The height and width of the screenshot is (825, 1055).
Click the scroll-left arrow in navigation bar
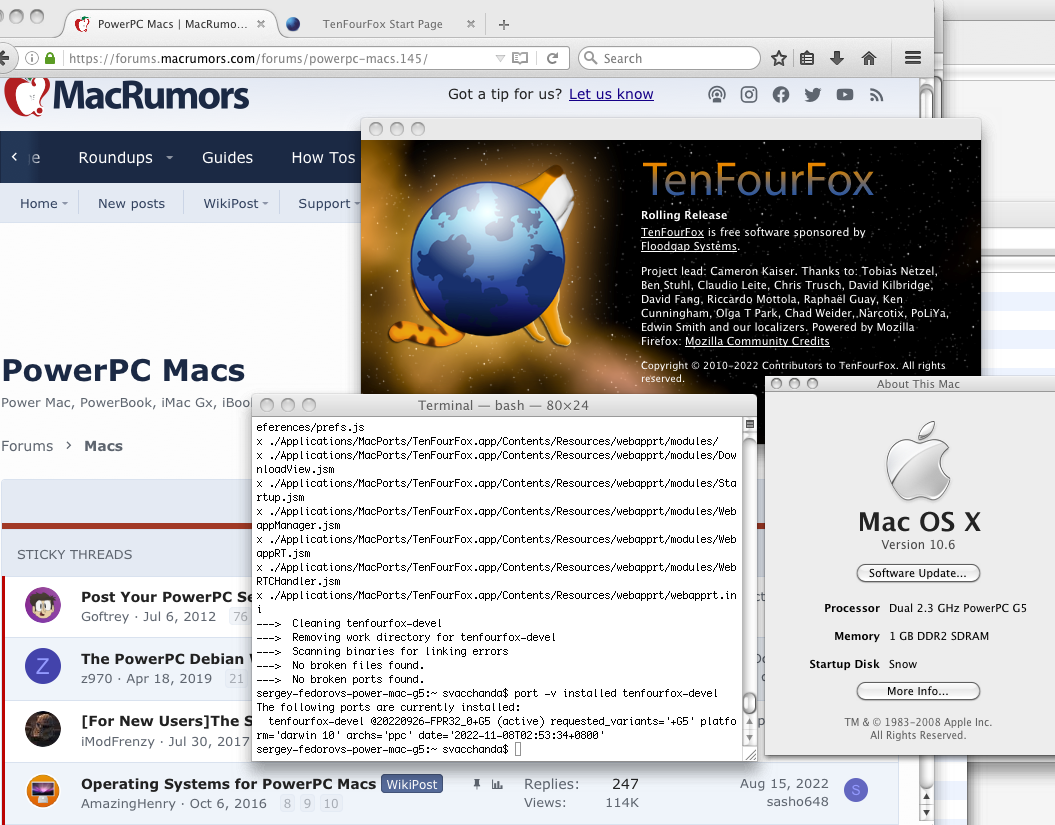point(14,157)
